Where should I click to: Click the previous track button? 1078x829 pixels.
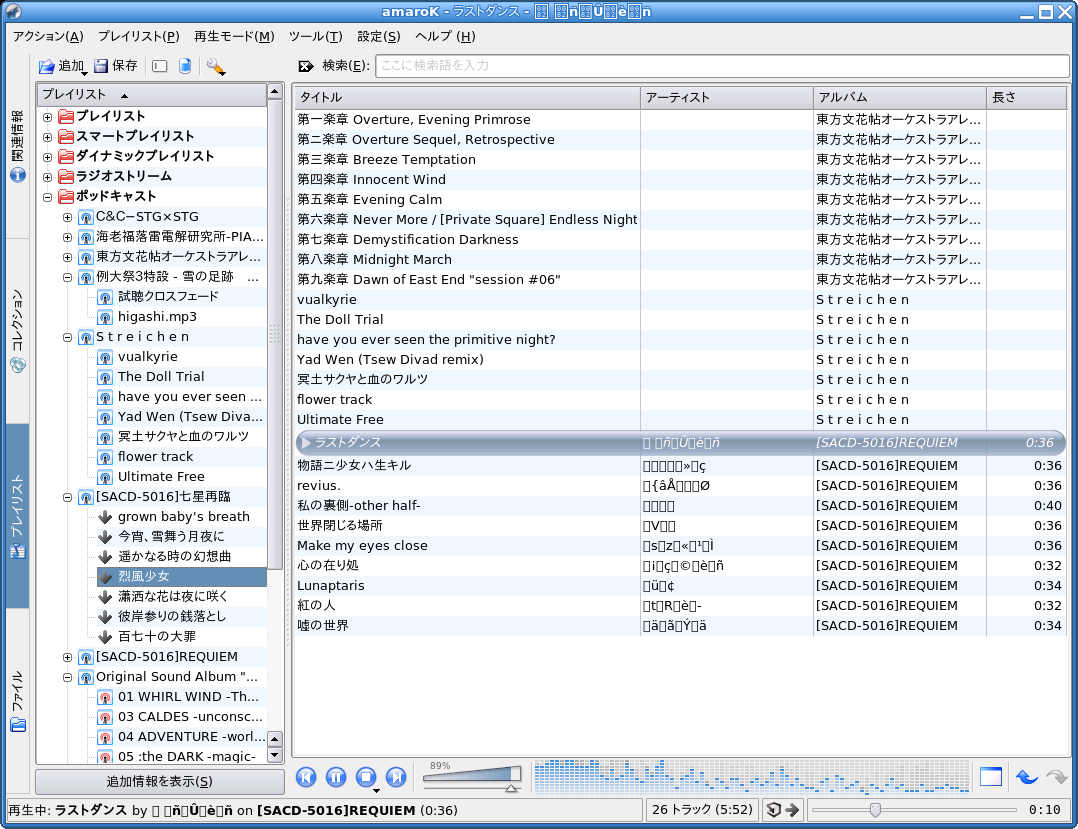point(306,777)
